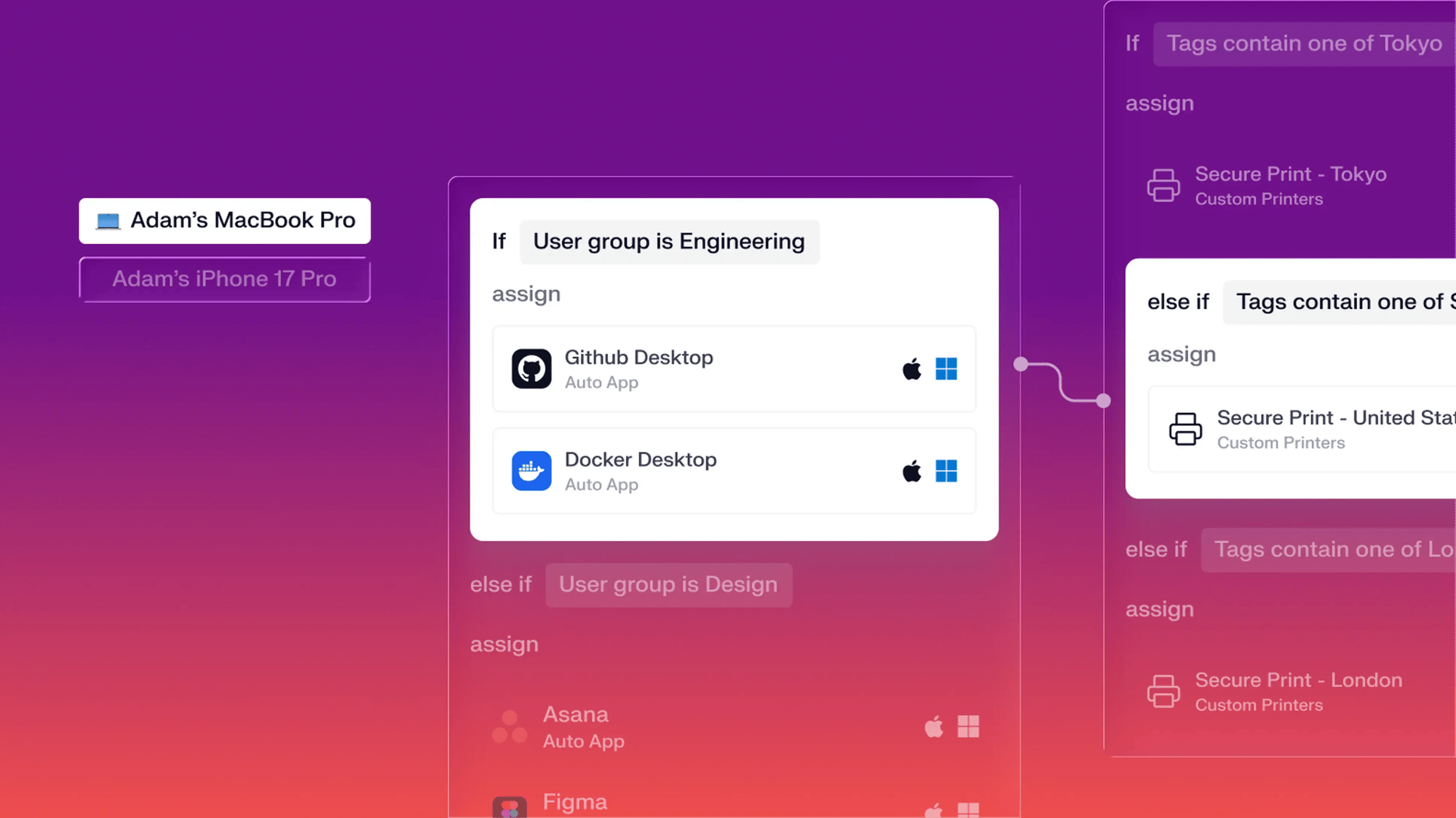Click the Windows icon on the Docker Desktop row
1456x818 pixels.
pyautogui.click(x=948, y=471)
